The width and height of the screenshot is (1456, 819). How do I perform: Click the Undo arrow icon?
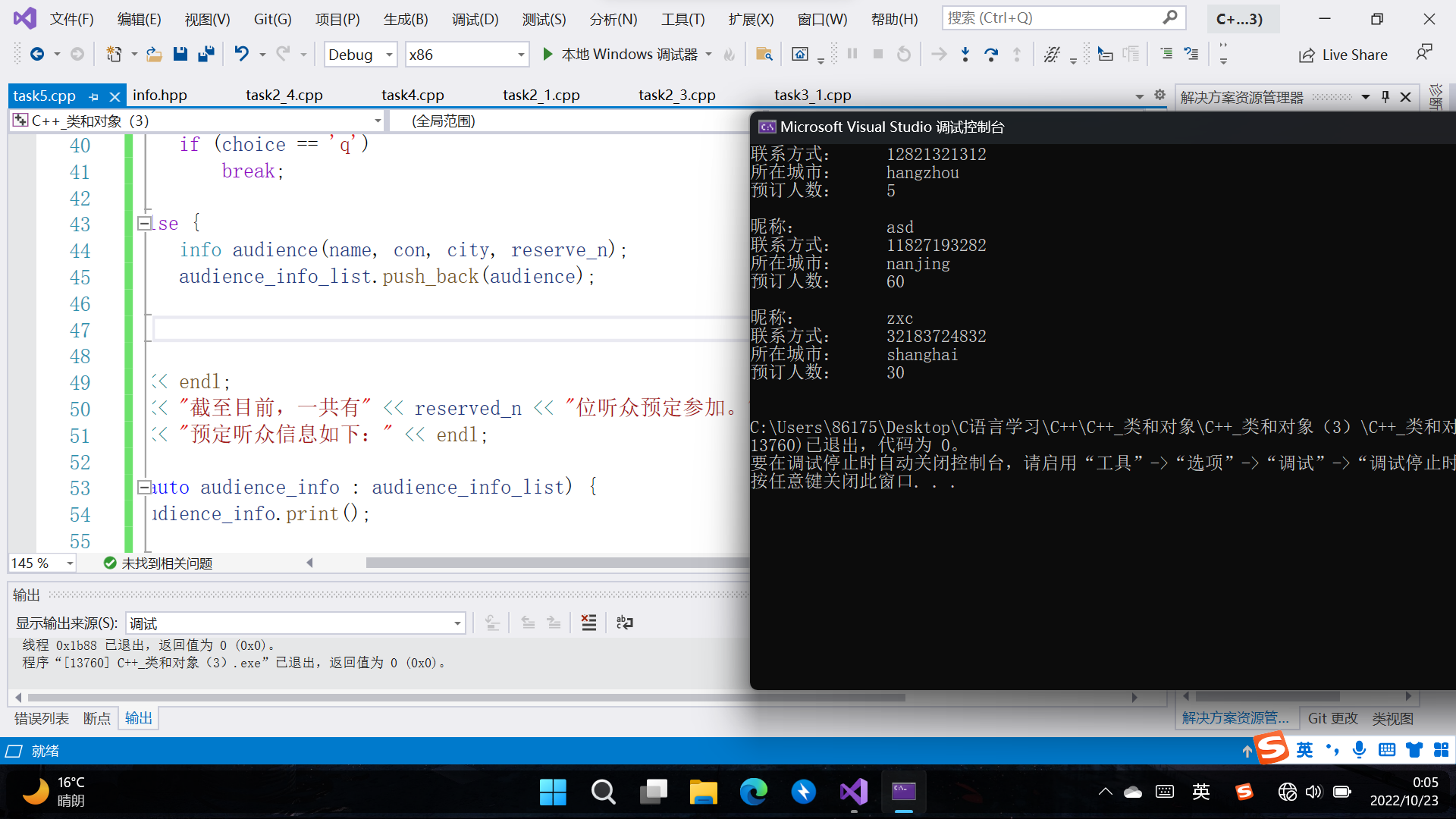point(241,54)
